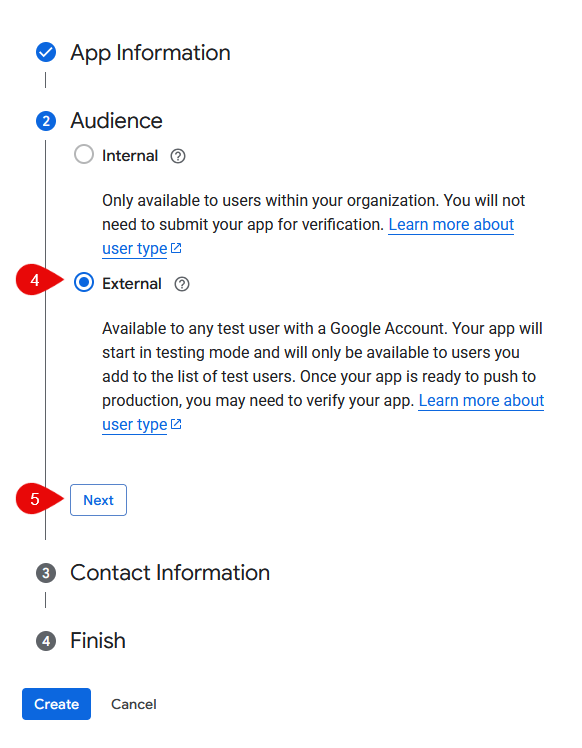This screenshot has width=582, height=748.
Task: Click the external-link icon after Internal's user type
Action: [176, 248]
